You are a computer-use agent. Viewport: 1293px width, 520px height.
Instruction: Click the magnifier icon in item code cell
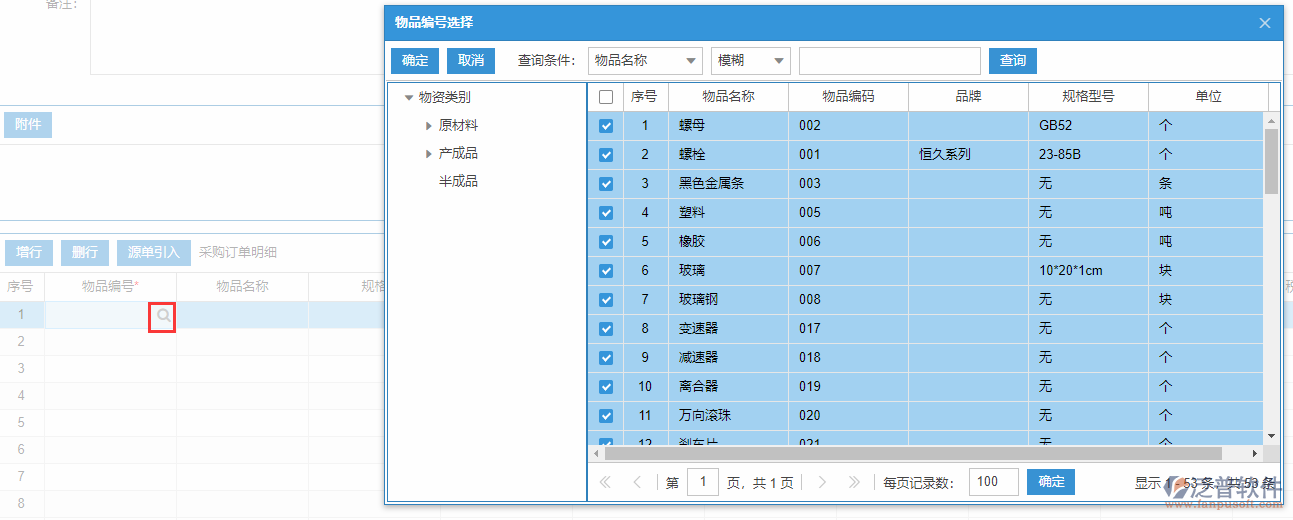point(163,316)
